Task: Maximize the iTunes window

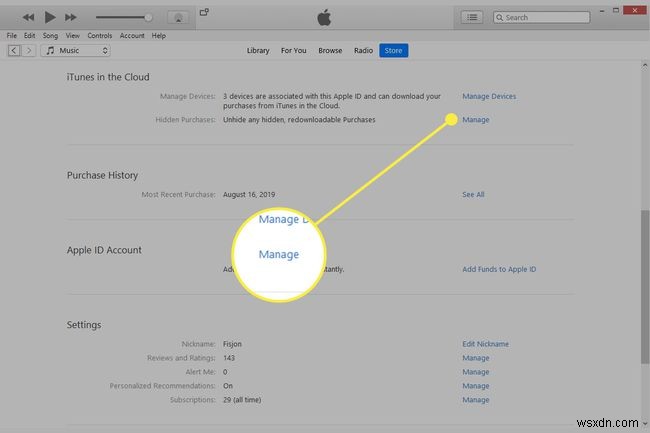Action: pyautogui.click(x=616, y=10)
